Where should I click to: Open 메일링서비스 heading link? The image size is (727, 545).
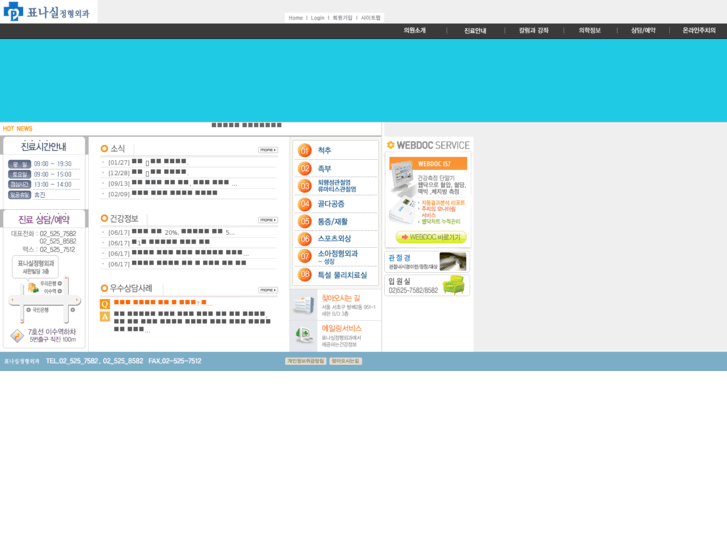342,328
